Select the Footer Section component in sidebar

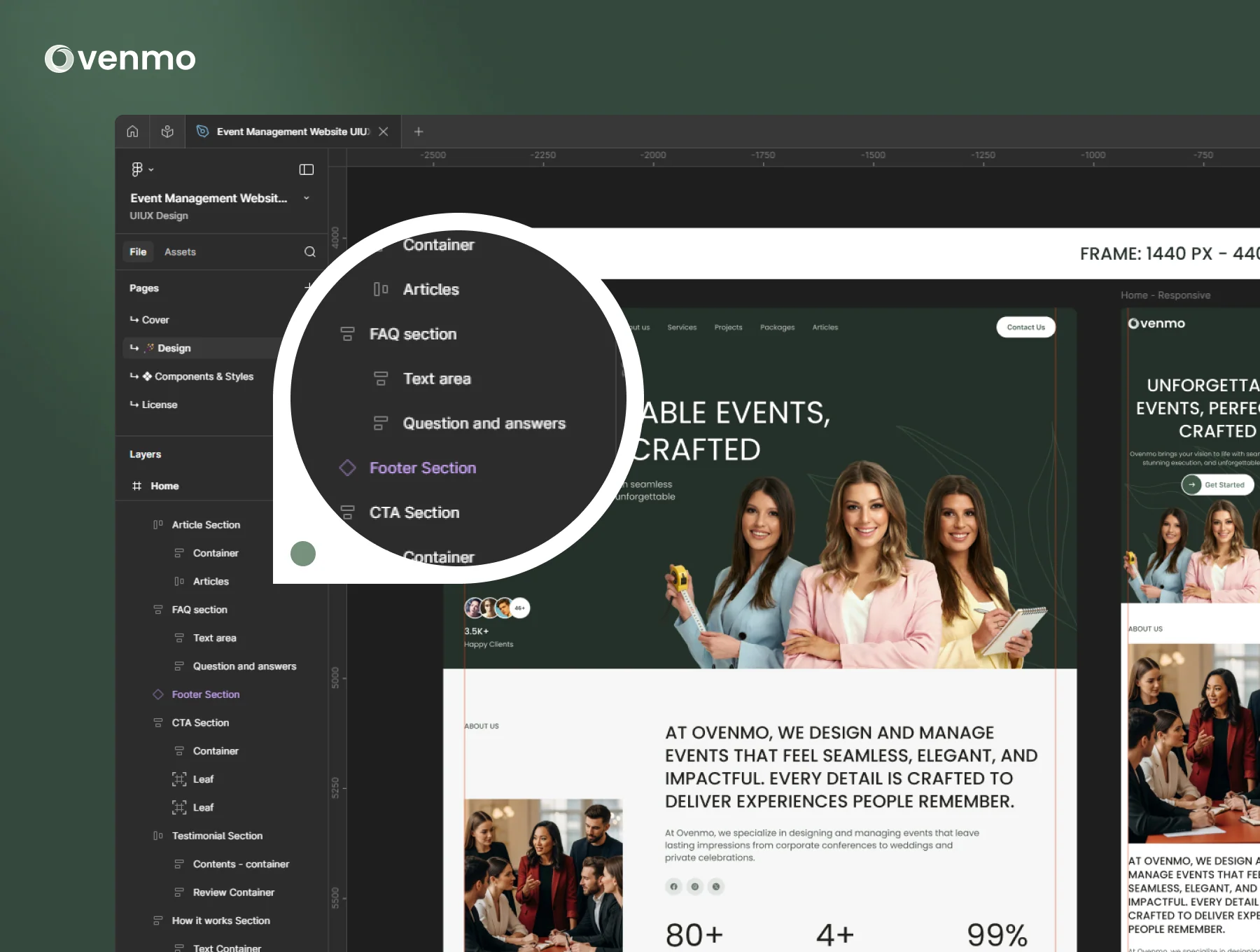(x=206, y=694)
